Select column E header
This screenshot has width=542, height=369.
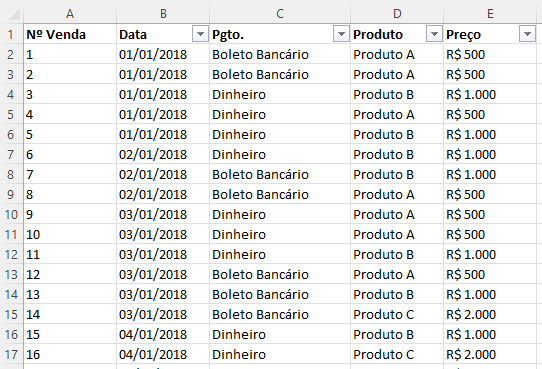490,14
